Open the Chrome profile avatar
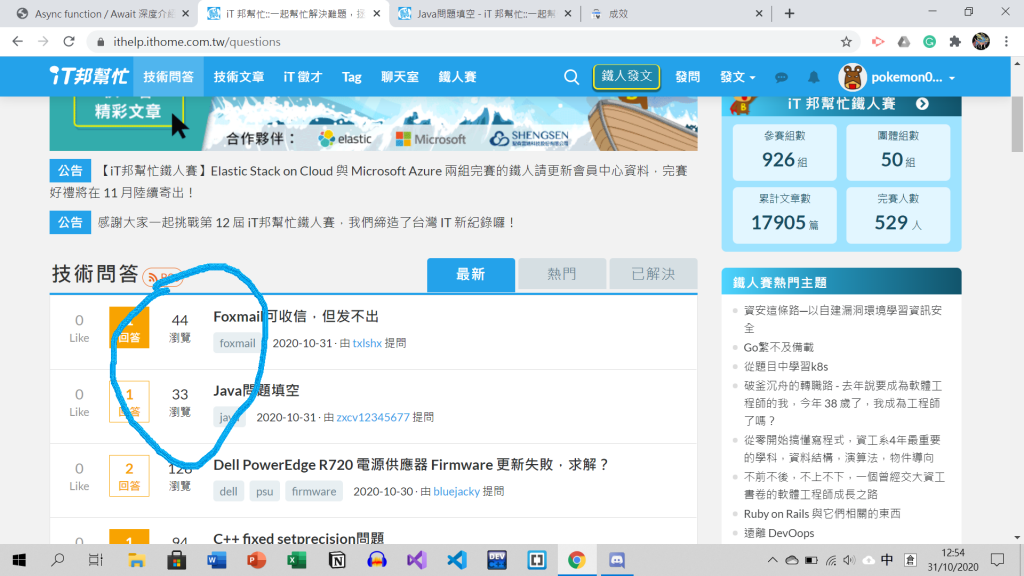The width and height of the screenshot is (1024, 576). click(x=981, y=41)
